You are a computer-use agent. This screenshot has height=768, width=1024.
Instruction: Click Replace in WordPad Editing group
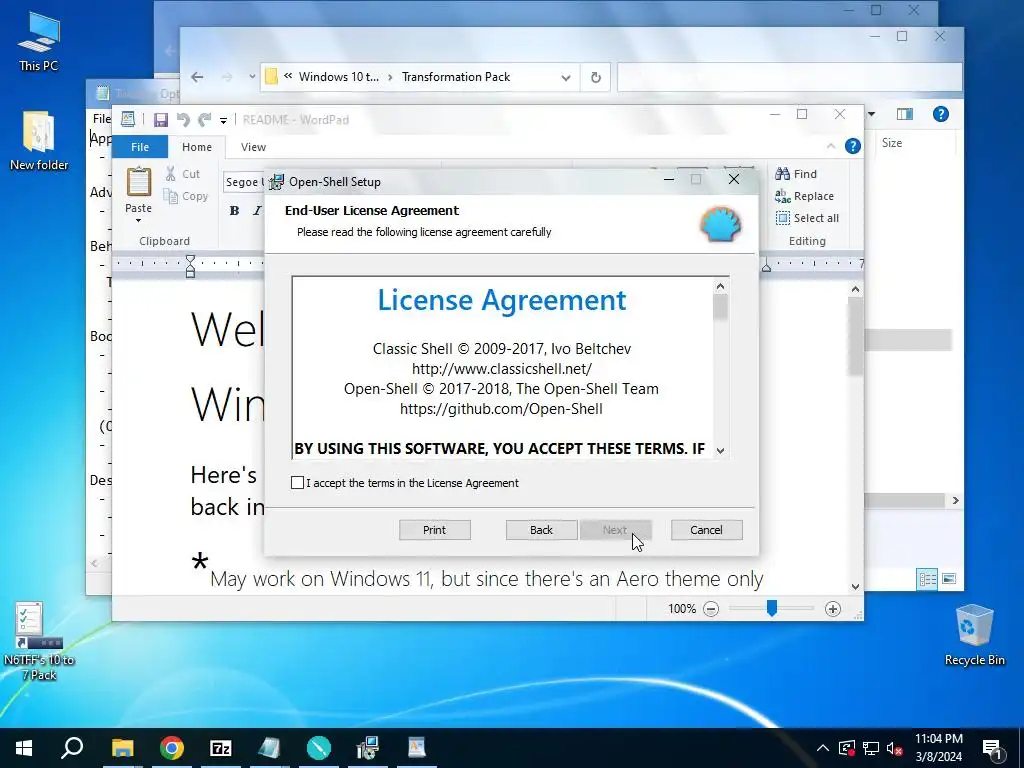point(804,196)
